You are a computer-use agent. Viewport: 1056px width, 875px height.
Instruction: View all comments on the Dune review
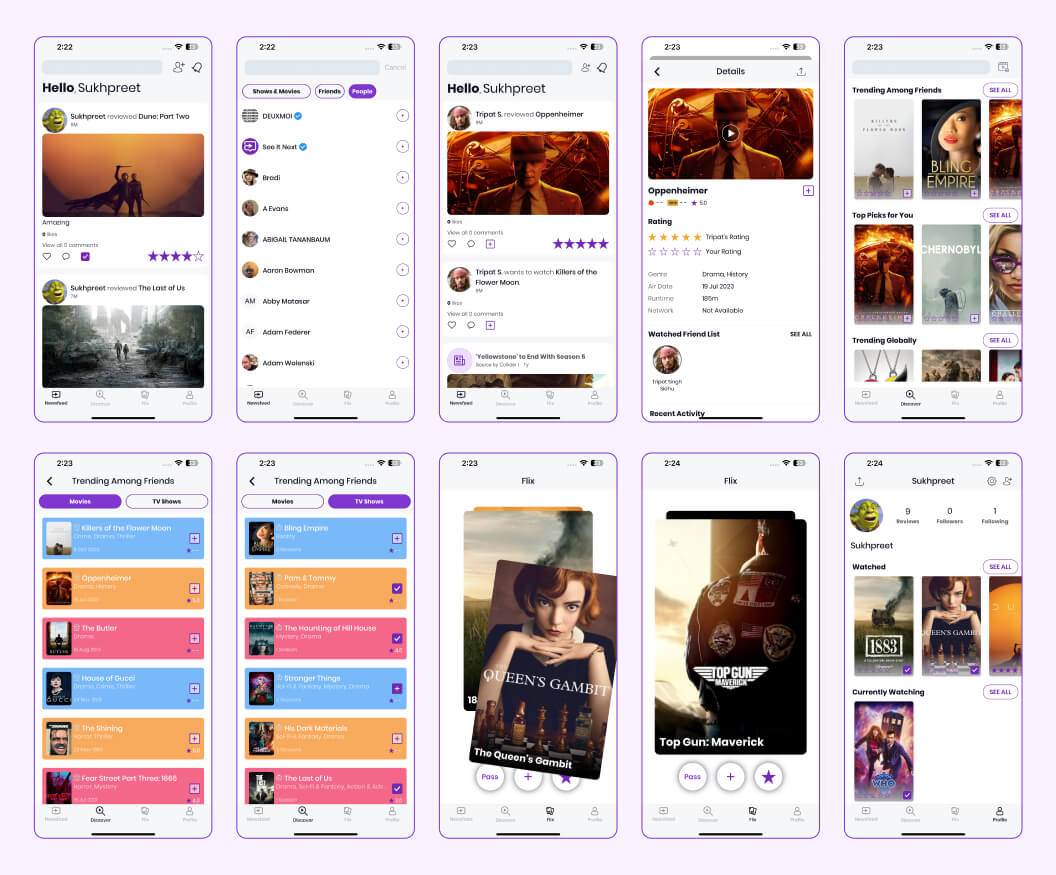click(x=70, y=245)
